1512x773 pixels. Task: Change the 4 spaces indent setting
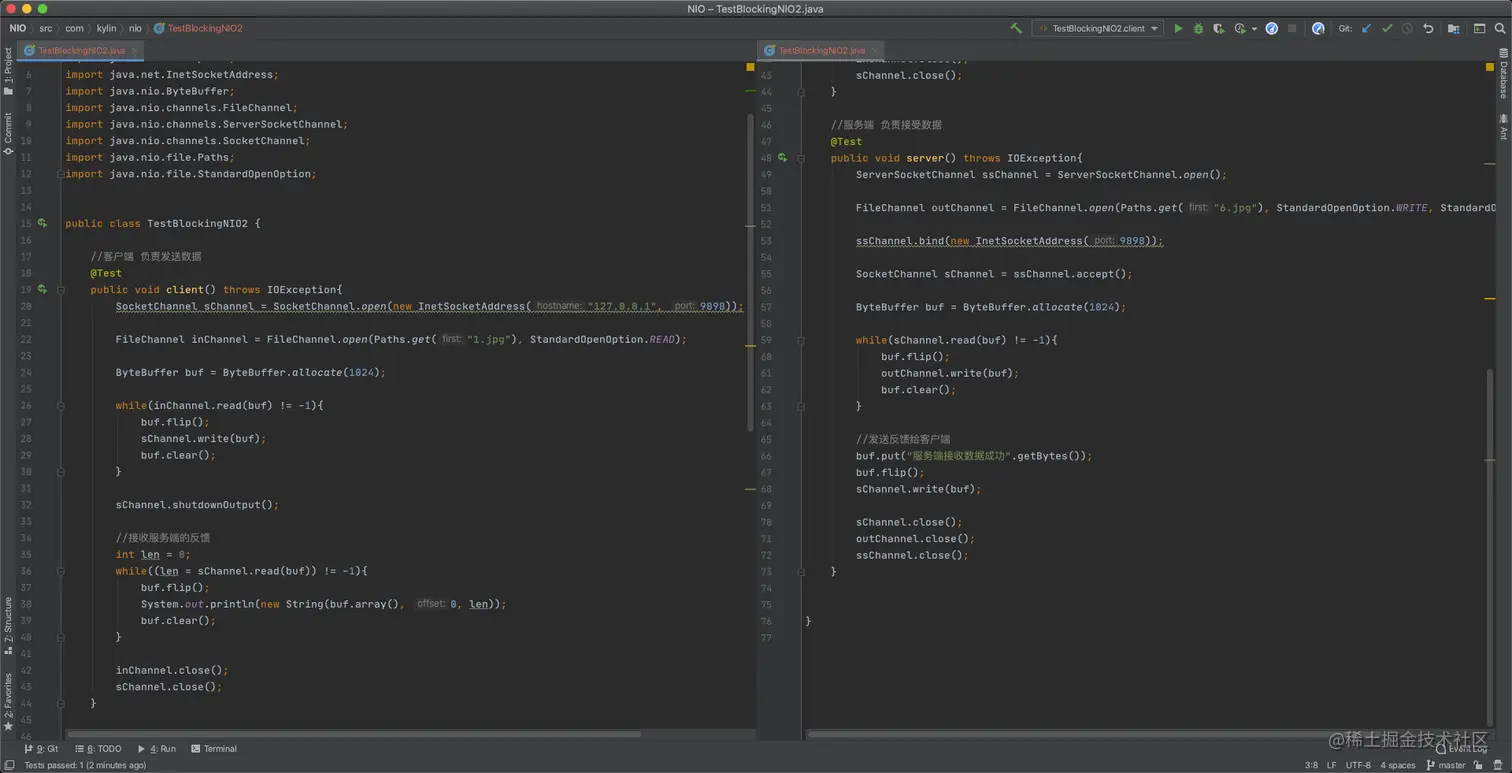pos(1398,766)
